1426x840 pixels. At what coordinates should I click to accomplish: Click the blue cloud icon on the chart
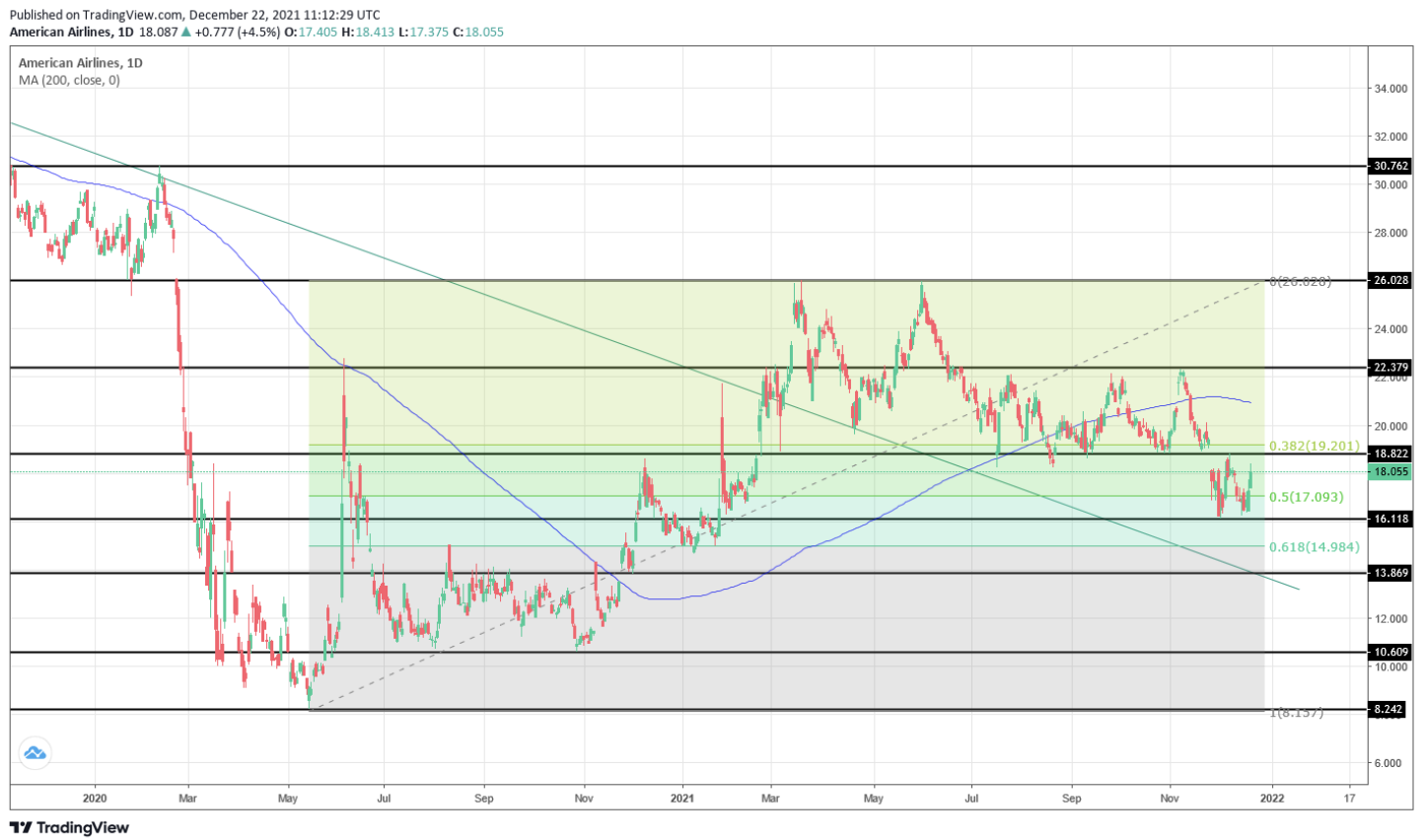coord(35,753)
